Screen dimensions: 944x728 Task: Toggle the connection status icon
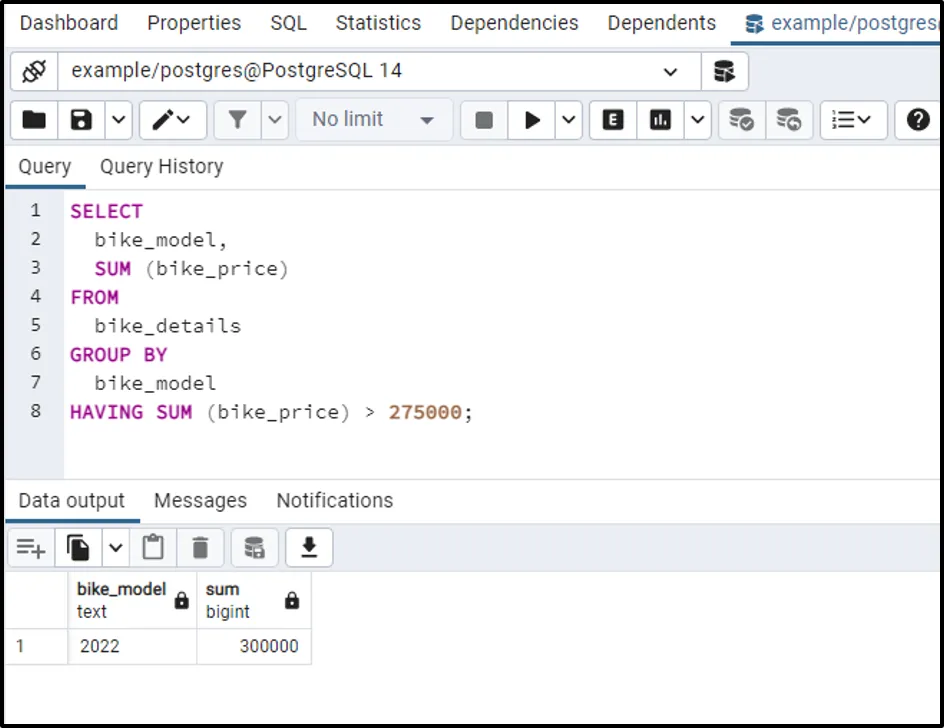point(34,71)
